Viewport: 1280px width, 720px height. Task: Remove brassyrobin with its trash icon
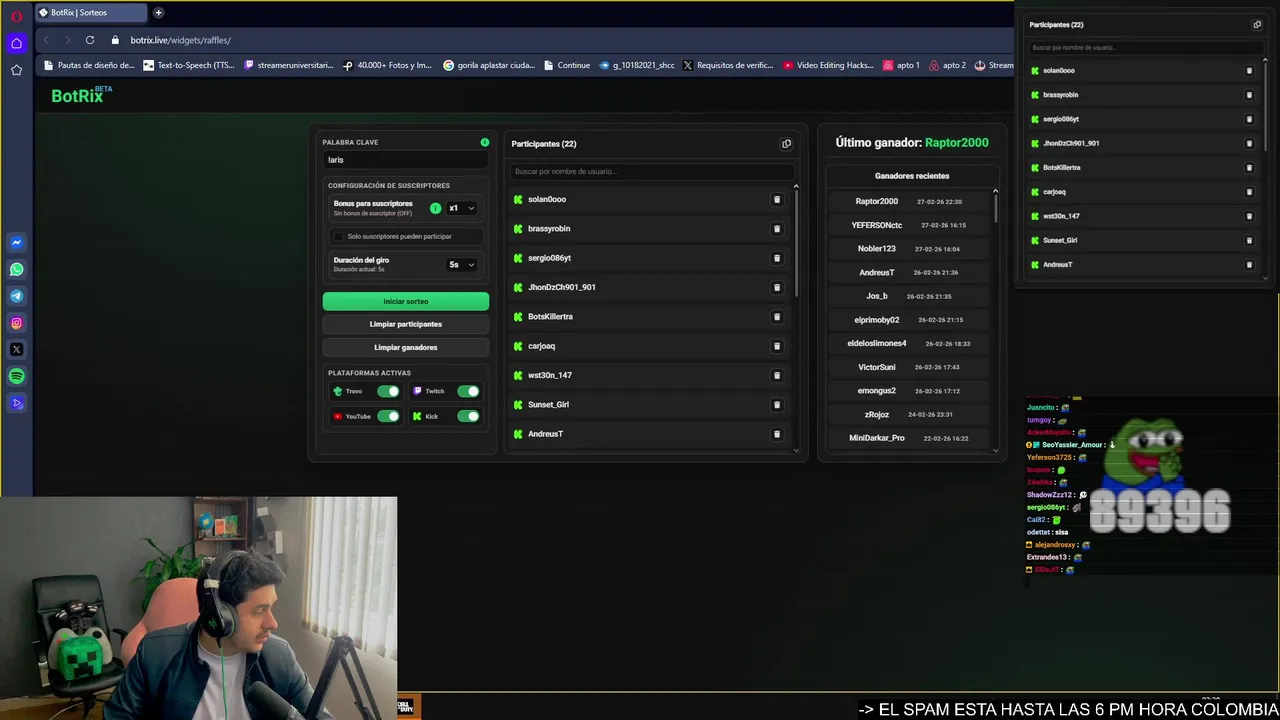777,229
